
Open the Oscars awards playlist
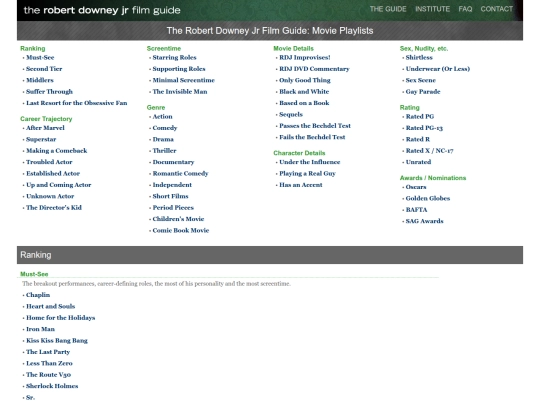(x=416, y=187)
